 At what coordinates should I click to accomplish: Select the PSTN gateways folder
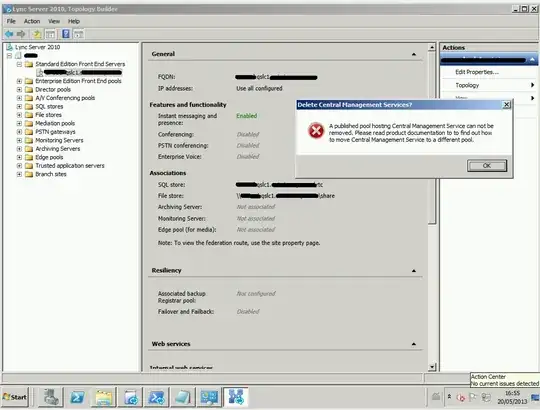pos(55,132)
